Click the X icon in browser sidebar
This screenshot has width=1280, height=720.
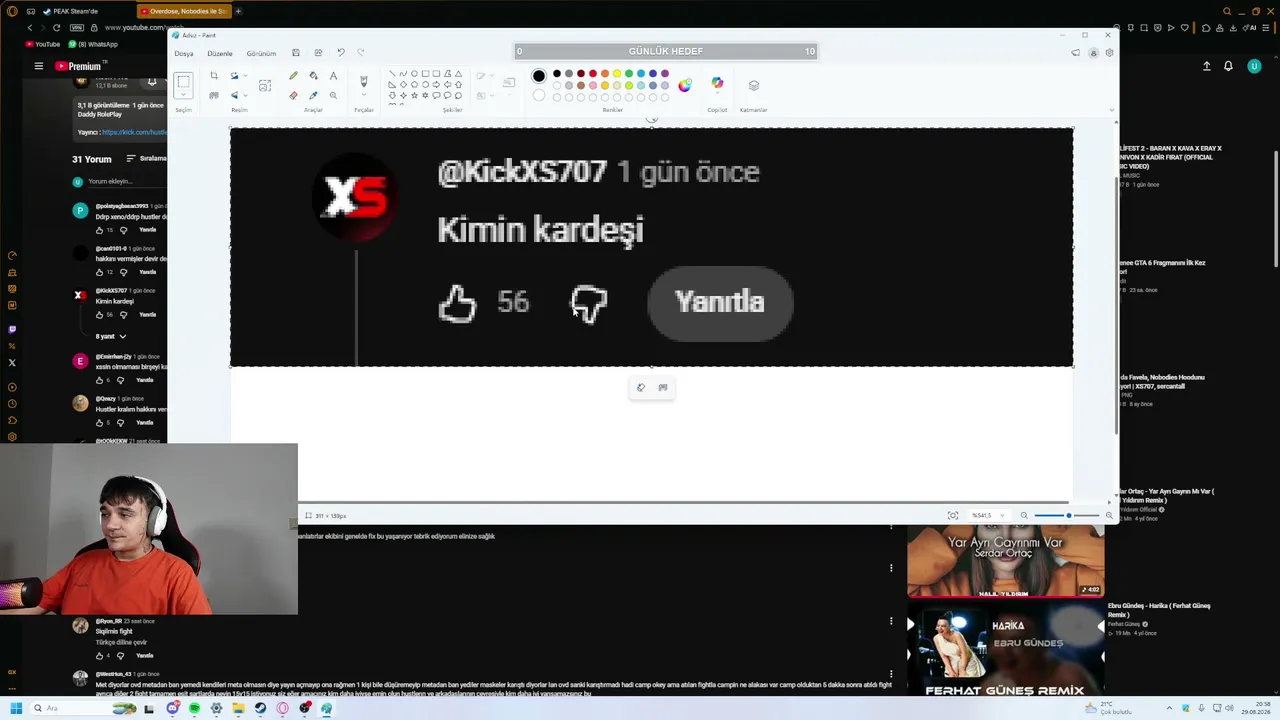12,363
